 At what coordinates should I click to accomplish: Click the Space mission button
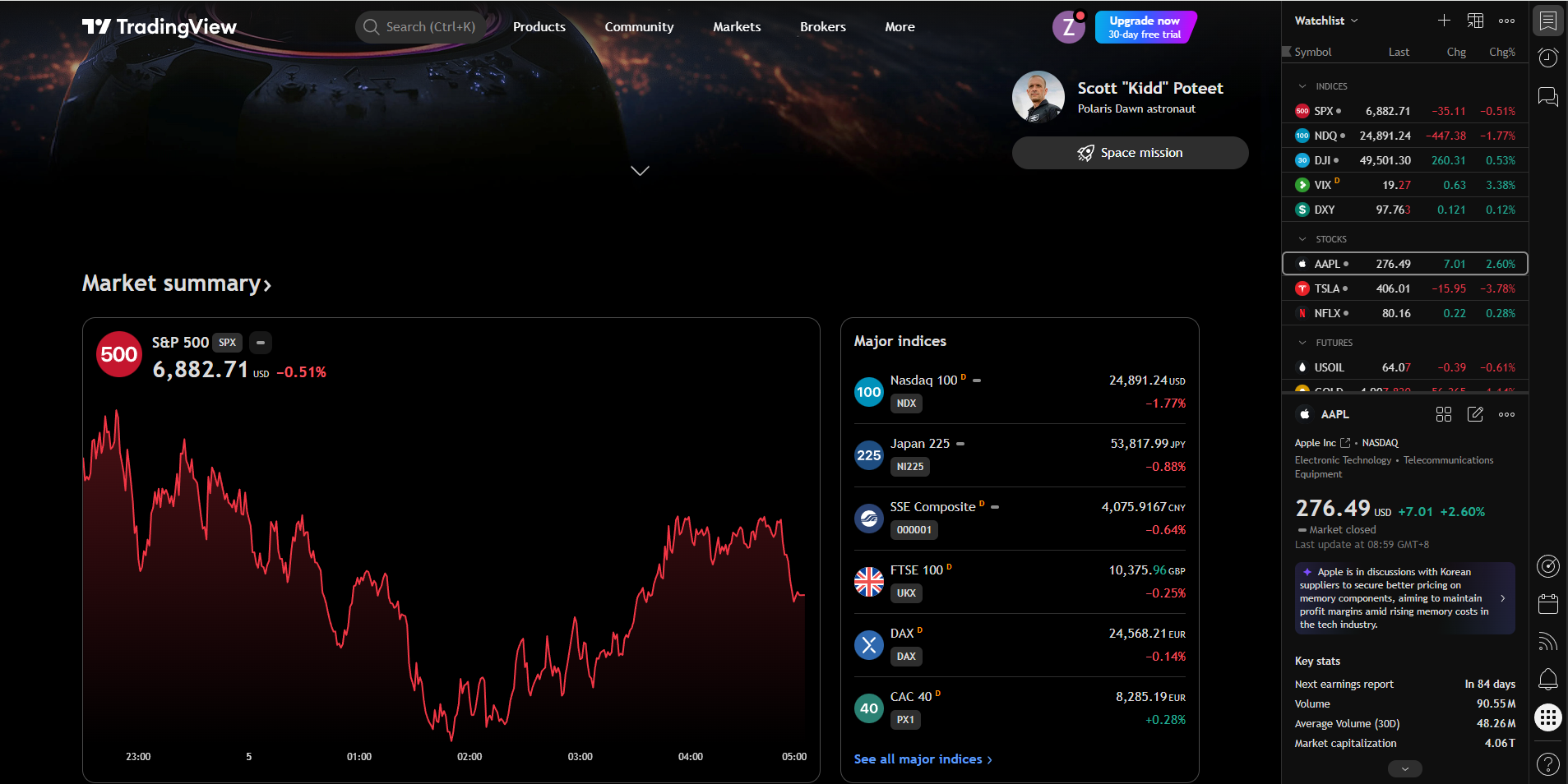pyautogui.click(x=1130, y=153)
